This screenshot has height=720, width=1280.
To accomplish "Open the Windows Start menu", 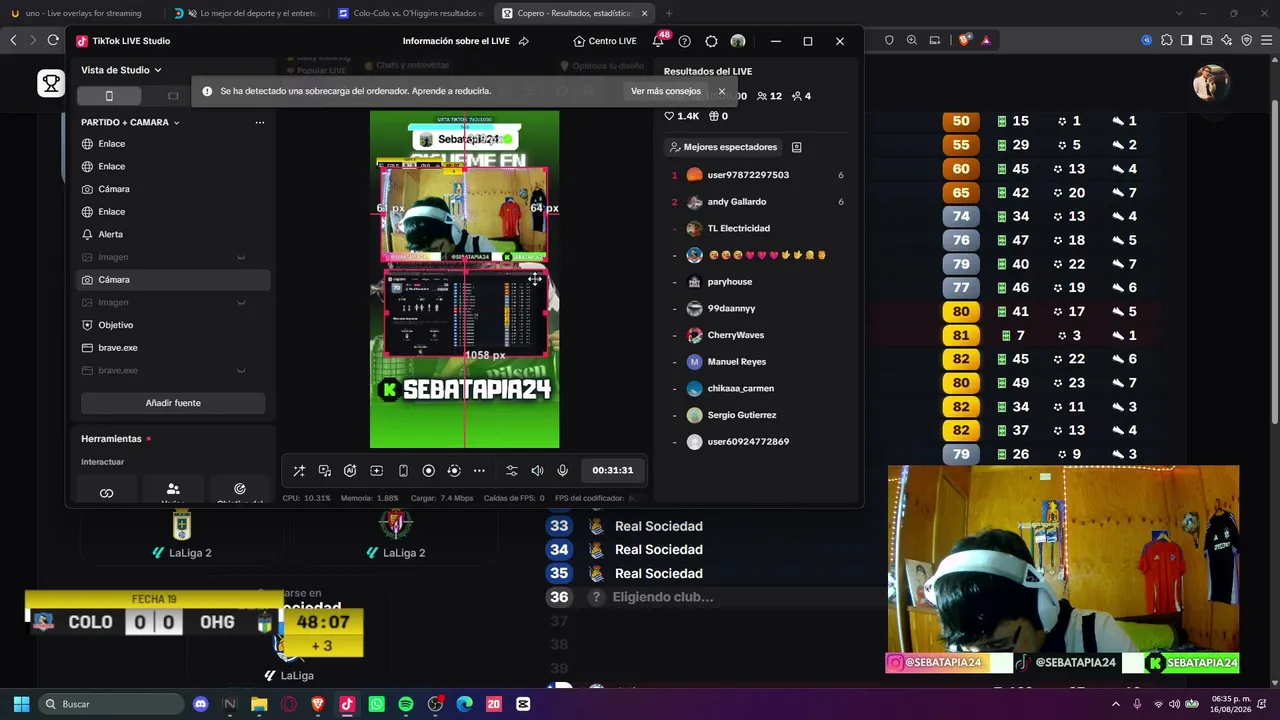I will point(21,704).
